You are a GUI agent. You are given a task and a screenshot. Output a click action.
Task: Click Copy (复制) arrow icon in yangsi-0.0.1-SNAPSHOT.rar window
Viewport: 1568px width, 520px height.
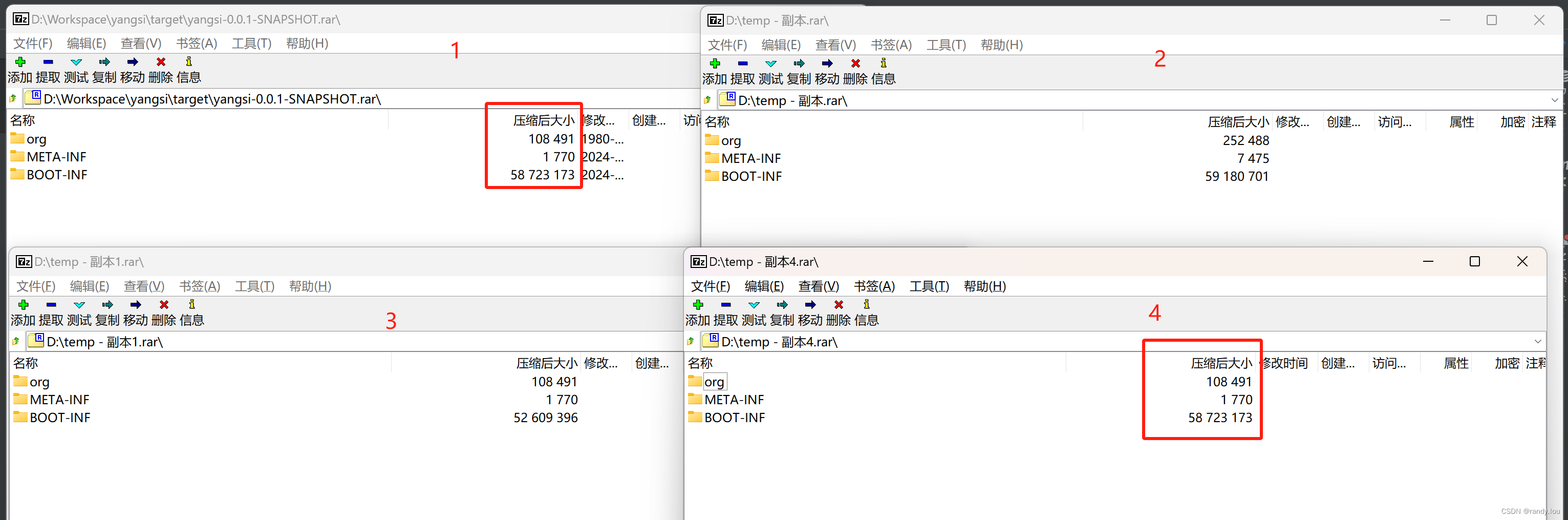(104, 62)
